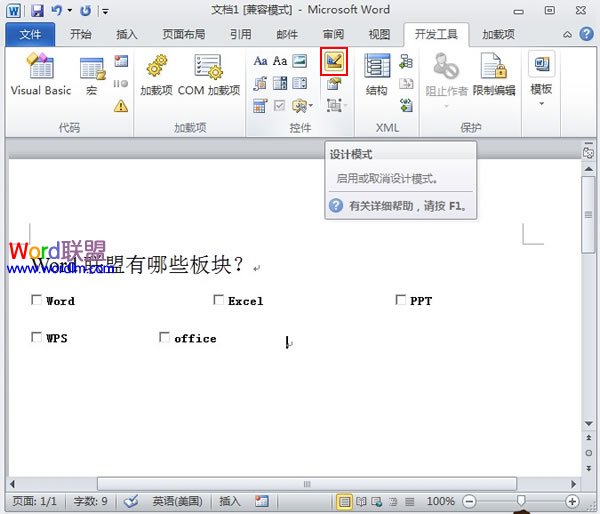The height and width of the screenshot is (514, 600).
Task: Switch to outline view in status bar
Action: [393, 501]
